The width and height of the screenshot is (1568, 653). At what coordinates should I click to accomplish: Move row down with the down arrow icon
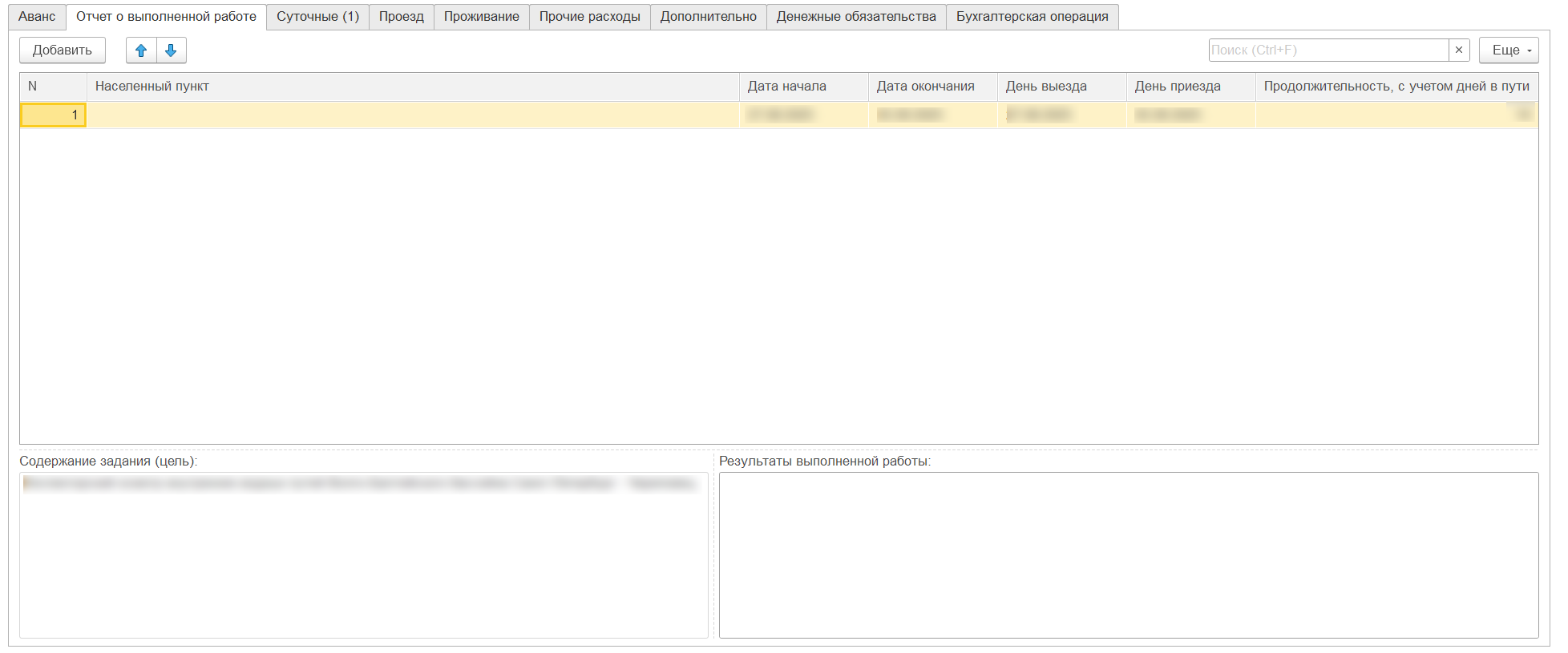(171, 50)
